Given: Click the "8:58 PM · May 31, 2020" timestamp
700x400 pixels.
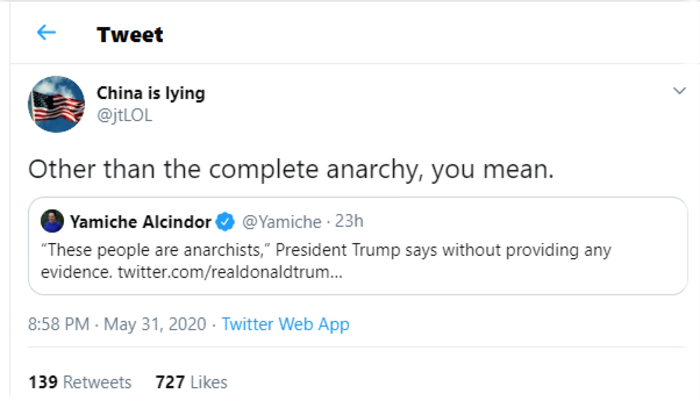Looking at the screenshot, I should 118,324.
